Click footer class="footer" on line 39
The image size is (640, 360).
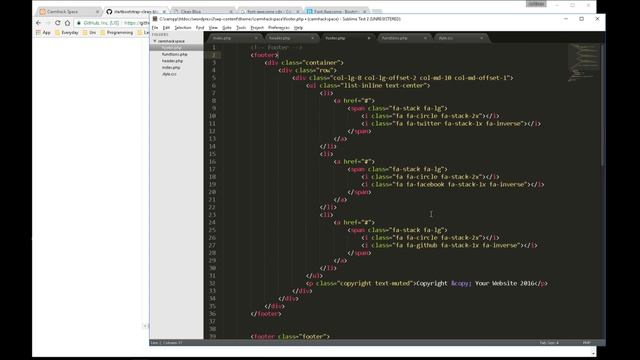[x=290, y=337]
